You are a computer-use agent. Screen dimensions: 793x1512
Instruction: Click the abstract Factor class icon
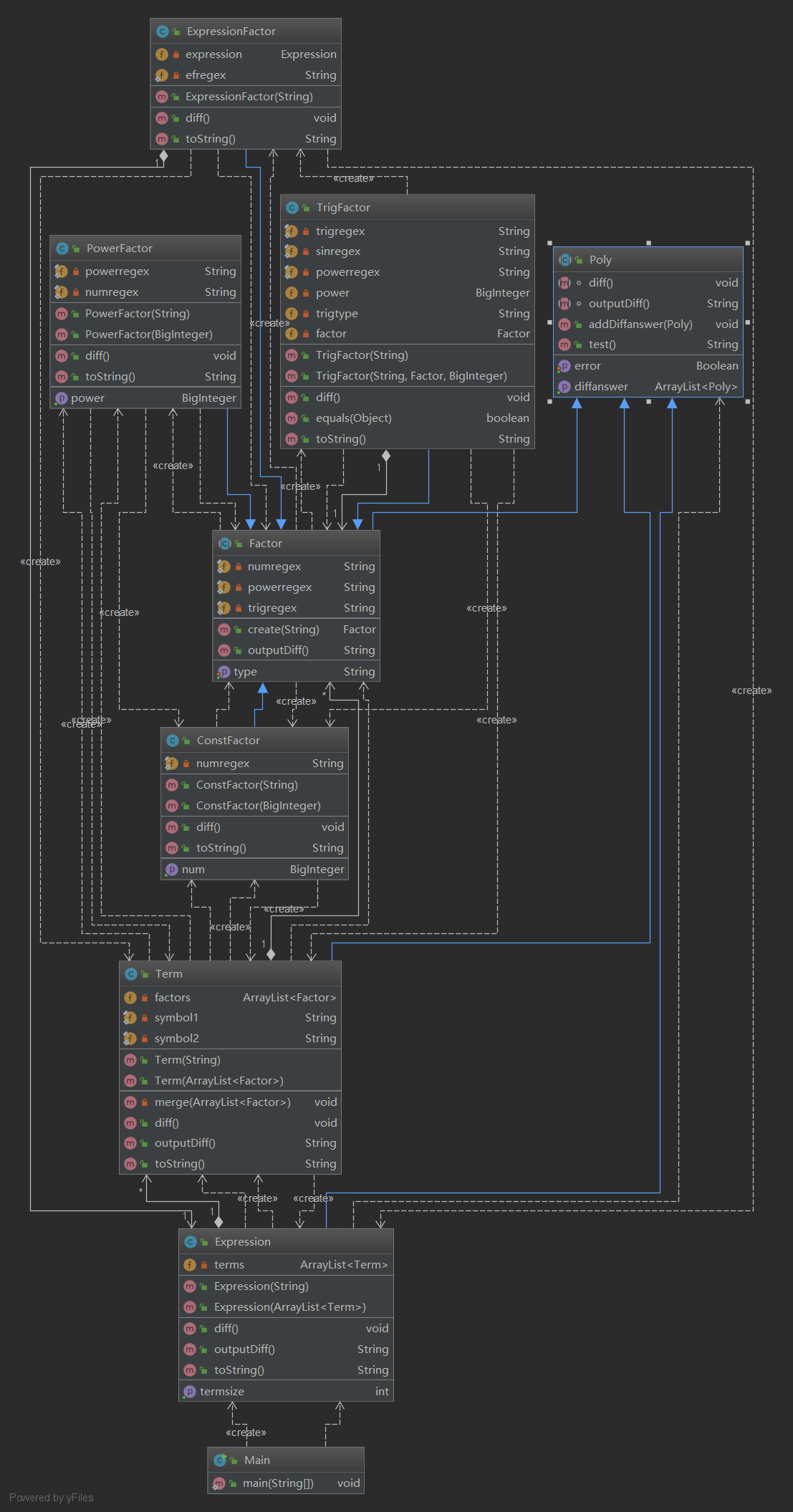(x=224, y=544)
